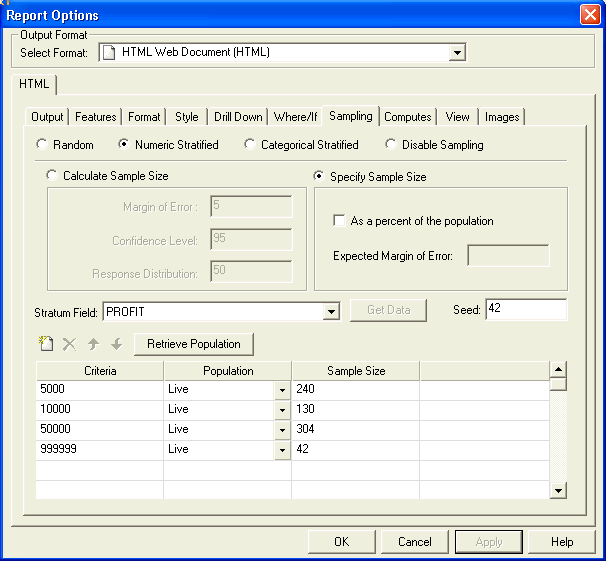
Task: Click the criteria cell 5000
Action: pyautogui.click(x=100, y=390)
